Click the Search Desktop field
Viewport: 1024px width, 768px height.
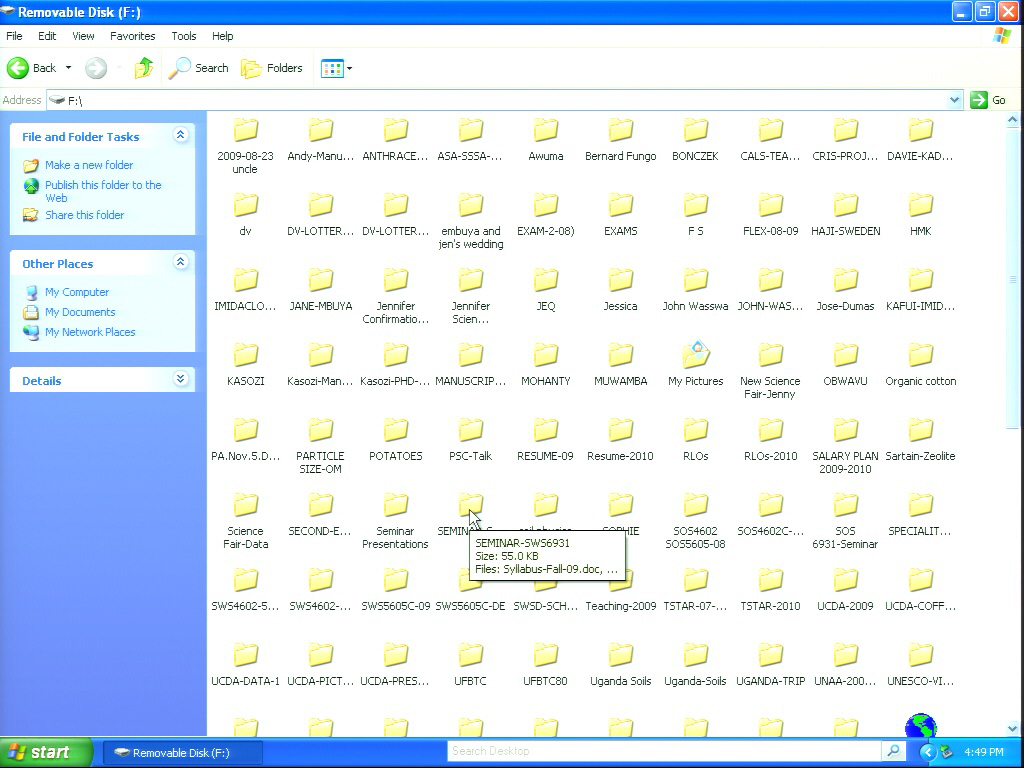point(664,751)
